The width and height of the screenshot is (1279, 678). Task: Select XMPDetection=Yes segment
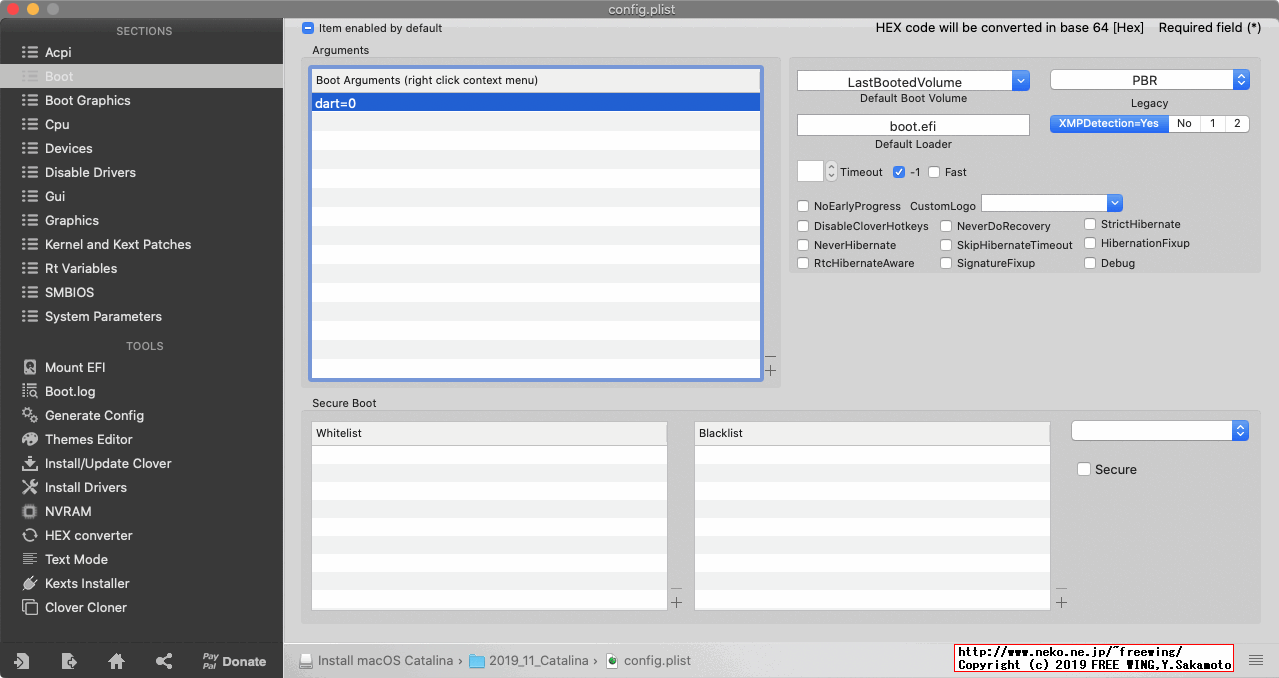(1108, 123)
